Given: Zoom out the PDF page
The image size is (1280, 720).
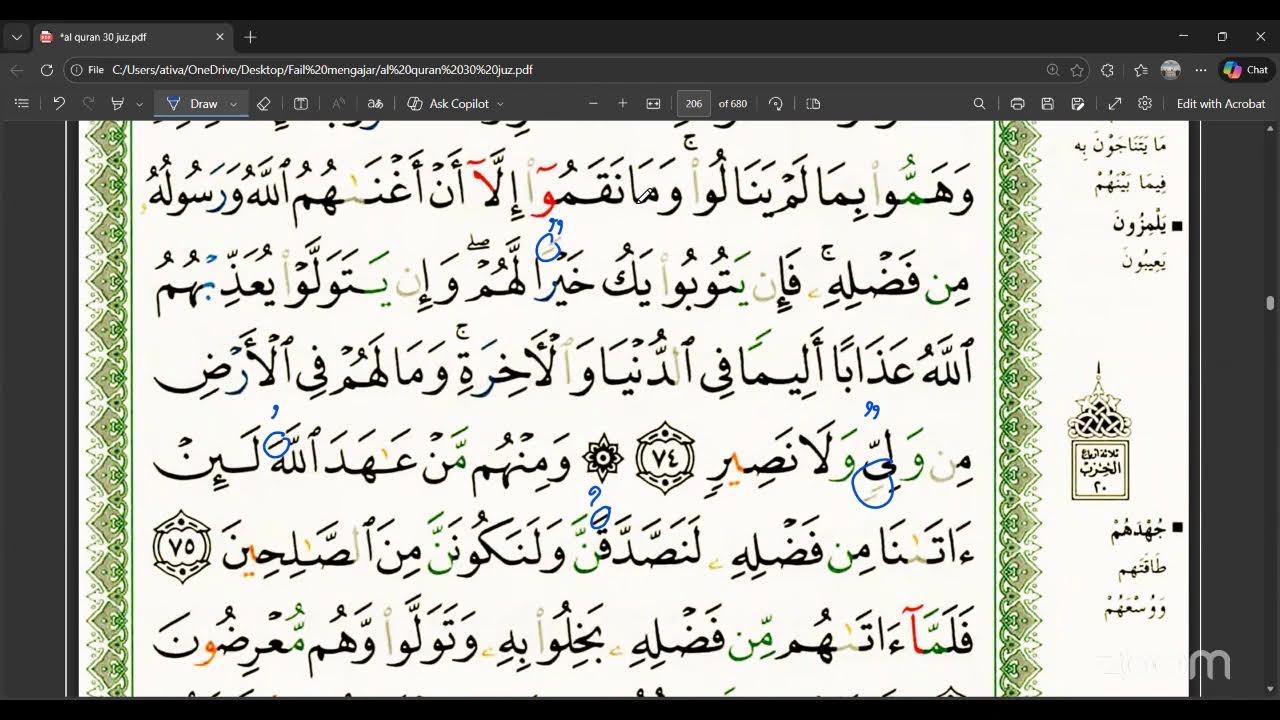Looking at the screenshot, I should pyautogui.click(x=593, y=103).
